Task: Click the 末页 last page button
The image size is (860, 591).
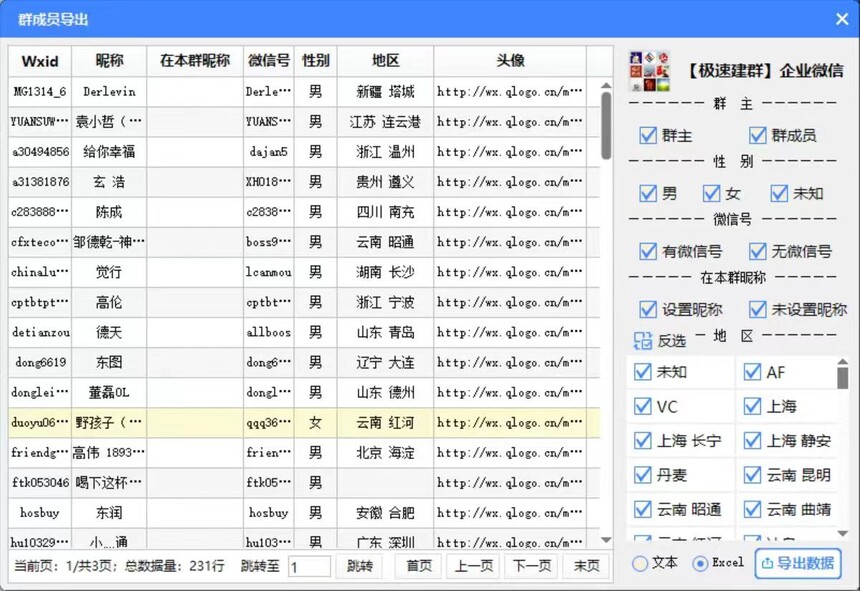Action: point(586,566)
